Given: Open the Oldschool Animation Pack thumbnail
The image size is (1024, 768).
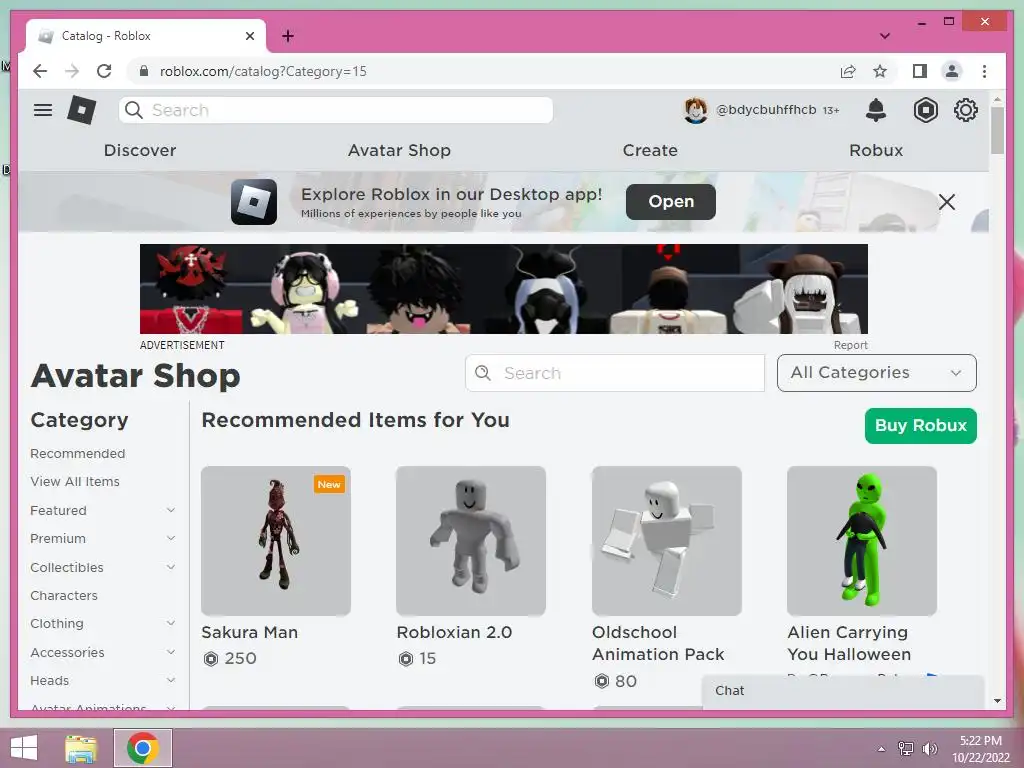Looking at the screenshot, I should 667,541.
